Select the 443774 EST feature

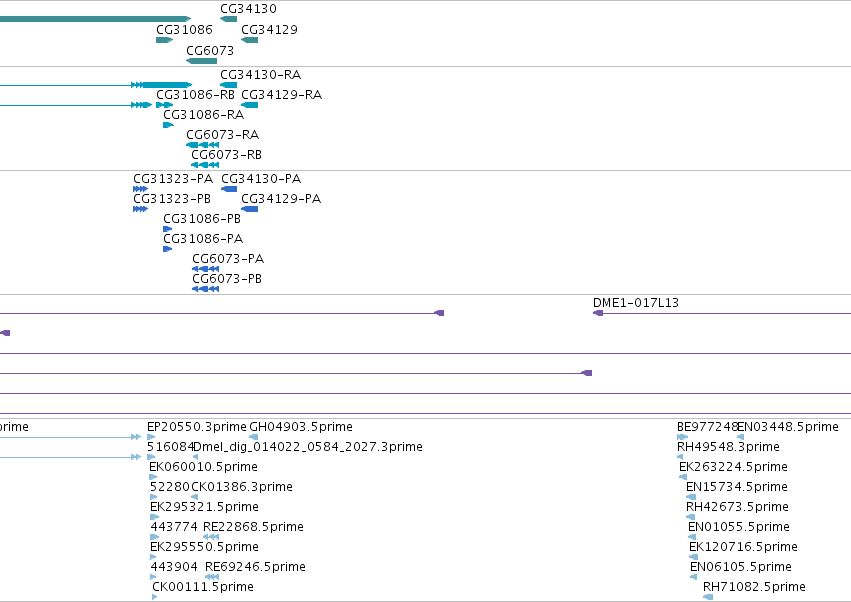[x=155, y=537]
